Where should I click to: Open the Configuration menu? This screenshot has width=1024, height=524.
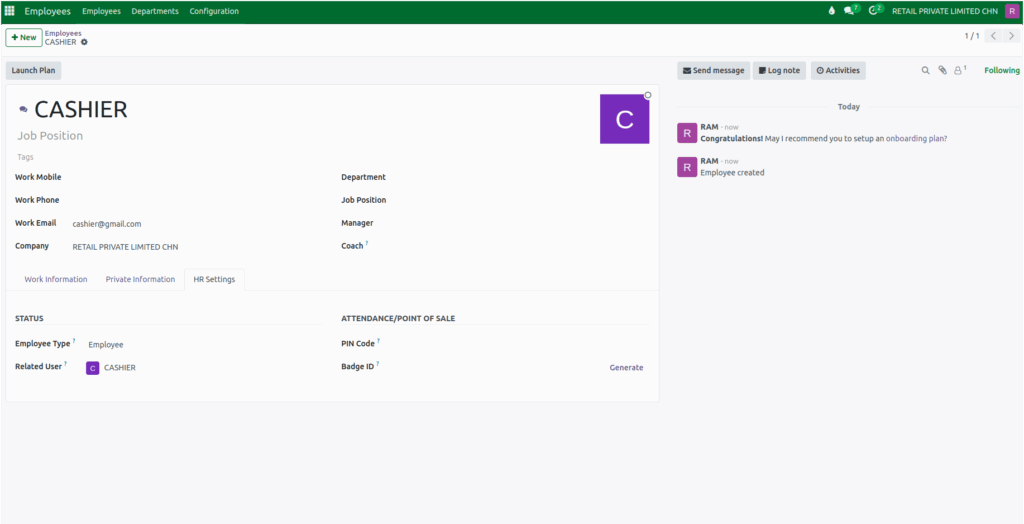(214, 11)
